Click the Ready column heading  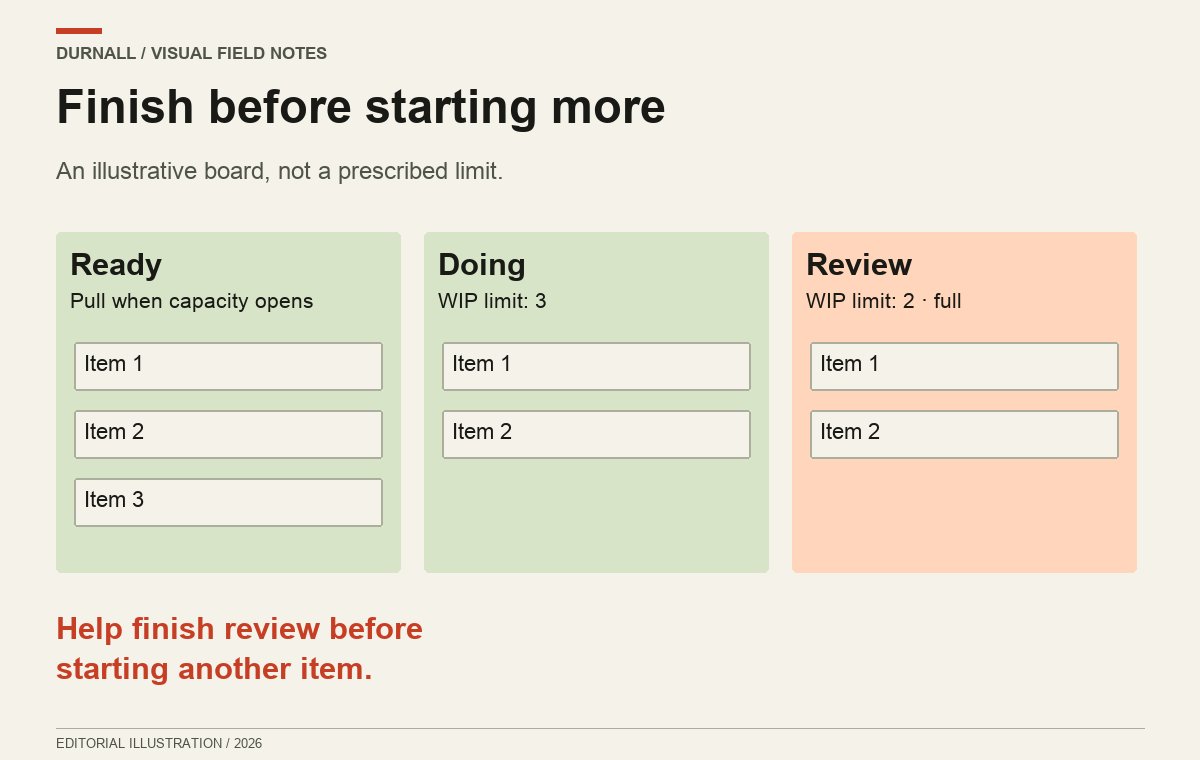116,265
